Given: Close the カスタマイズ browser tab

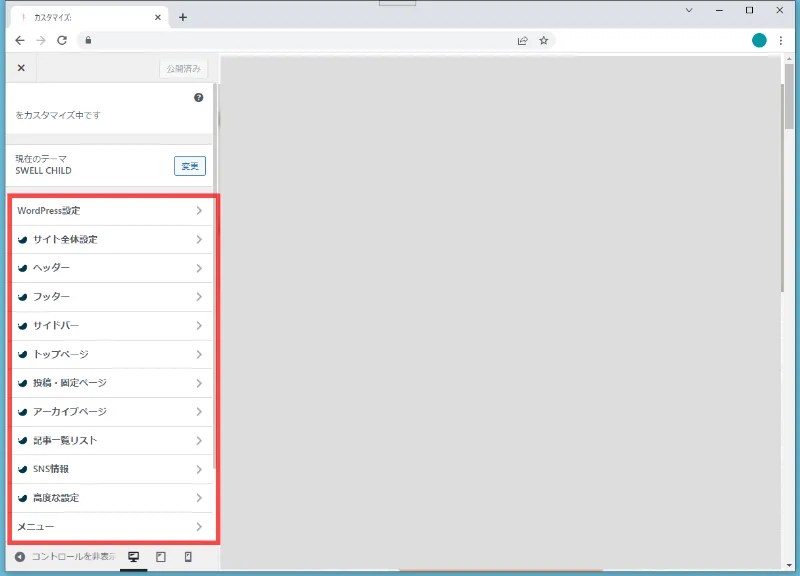Looking at the screenshot, I should point(158,17).
